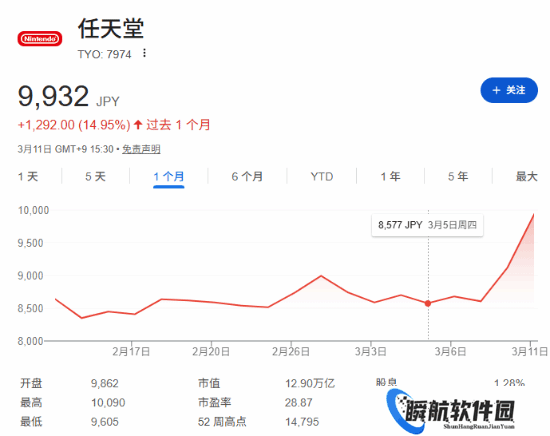Screen dimensions: 550x436
Task: Click the red data point on chart
Action: point(428,303)
